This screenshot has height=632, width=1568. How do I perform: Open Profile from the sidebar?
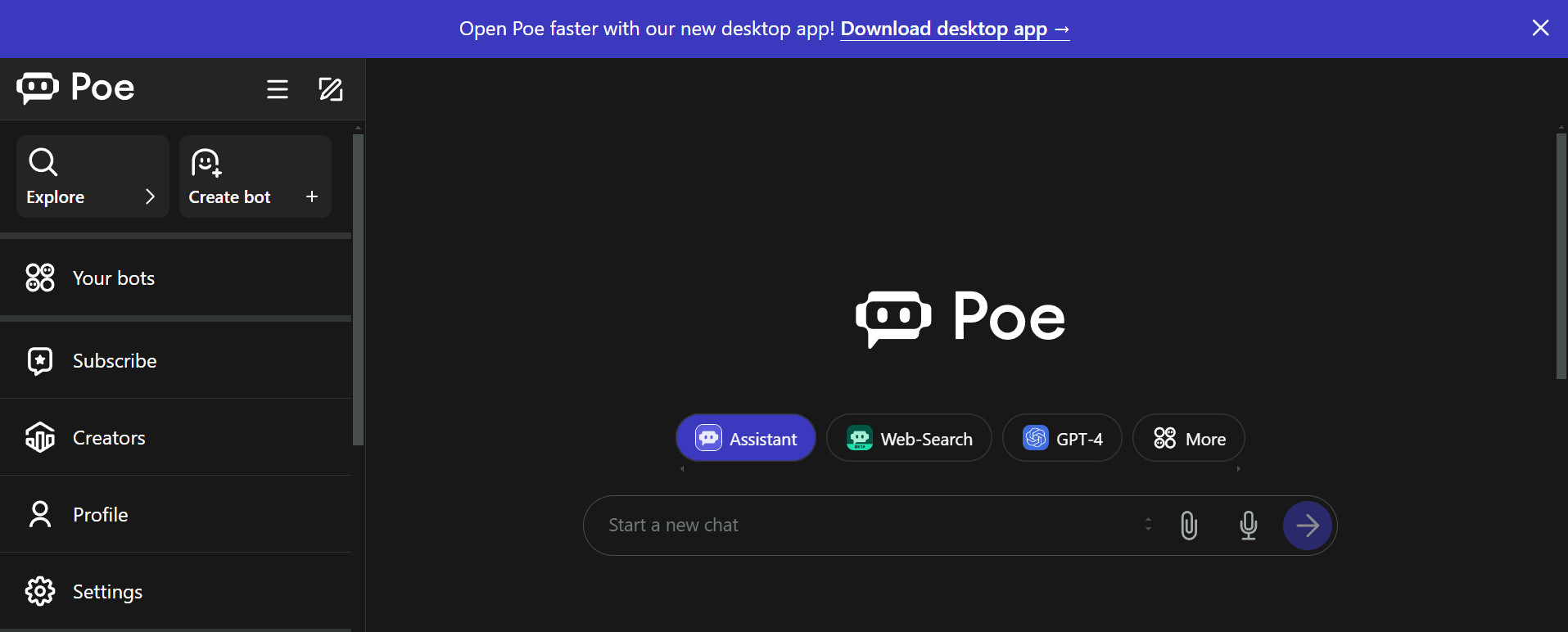point(175,514)
